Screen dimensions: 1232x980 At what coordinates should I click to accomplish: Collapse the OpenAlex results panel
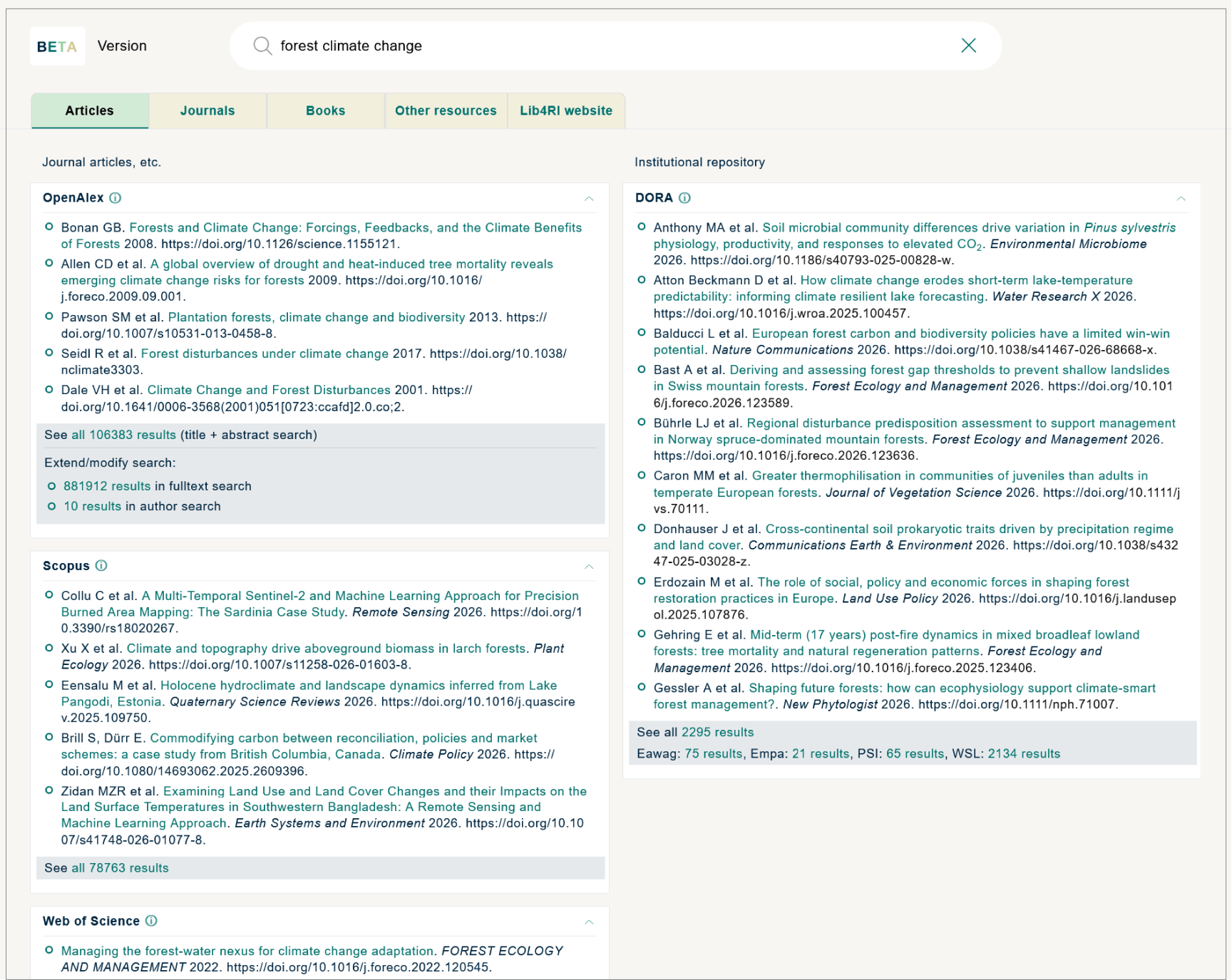[x=590, y=197]
